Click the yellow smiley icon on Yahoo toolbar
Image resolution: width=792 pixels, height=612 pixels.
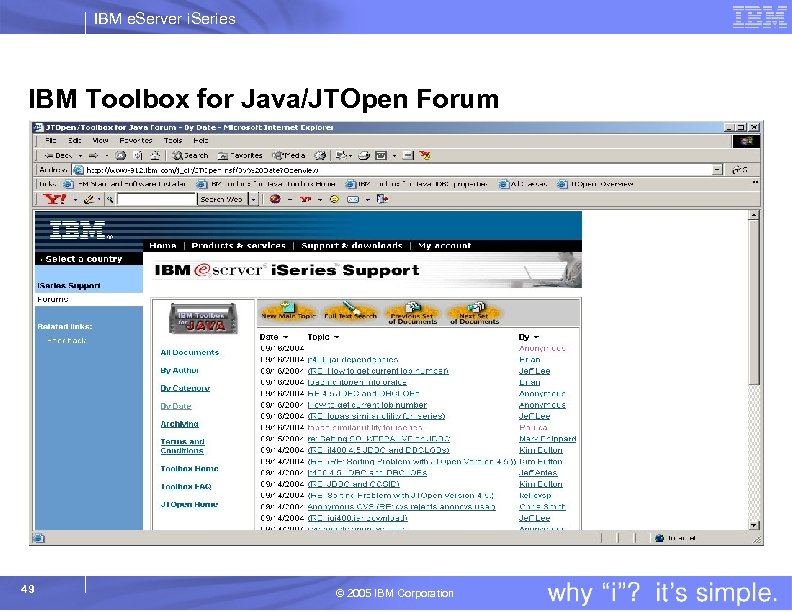pyautogui.click(x=334, y=199)
